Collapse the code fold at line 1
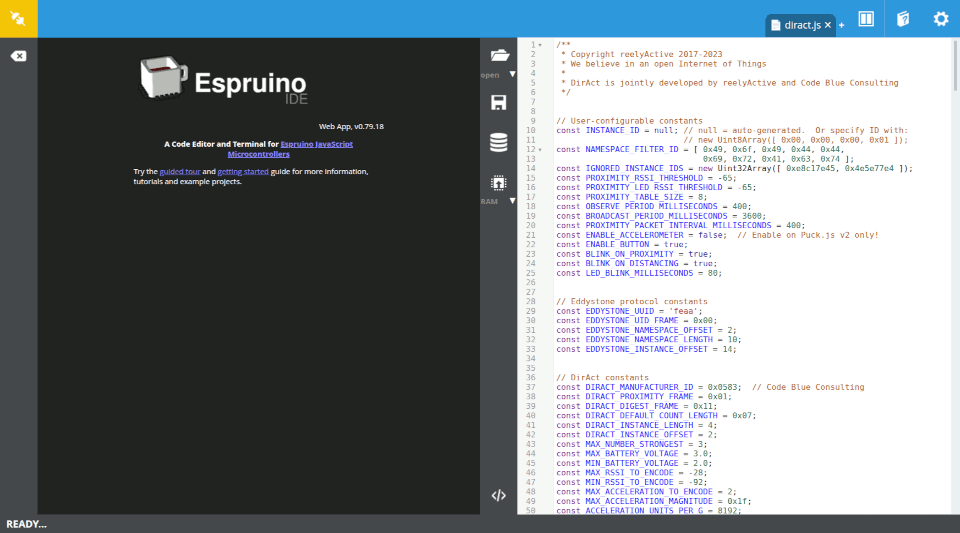Screen dimensions: 960x533 pyautogui.click(x=540, y=45)
